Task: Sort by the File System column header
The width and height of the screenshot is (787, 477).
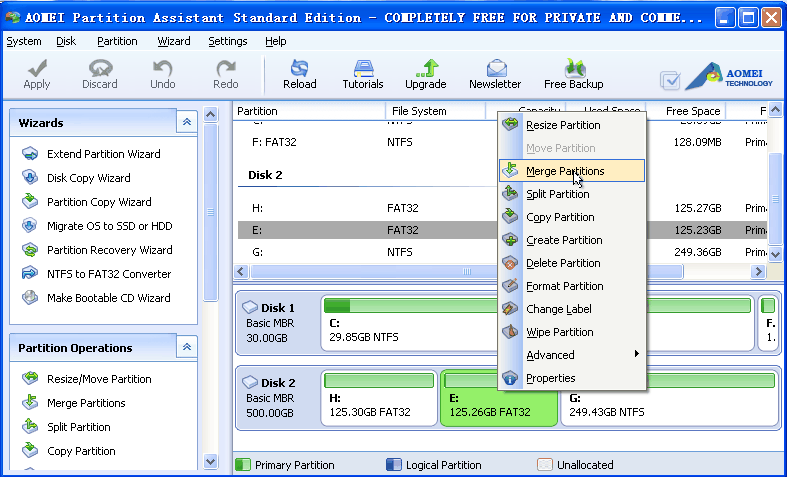Action: pyautogui.click(x=435, y=111)
